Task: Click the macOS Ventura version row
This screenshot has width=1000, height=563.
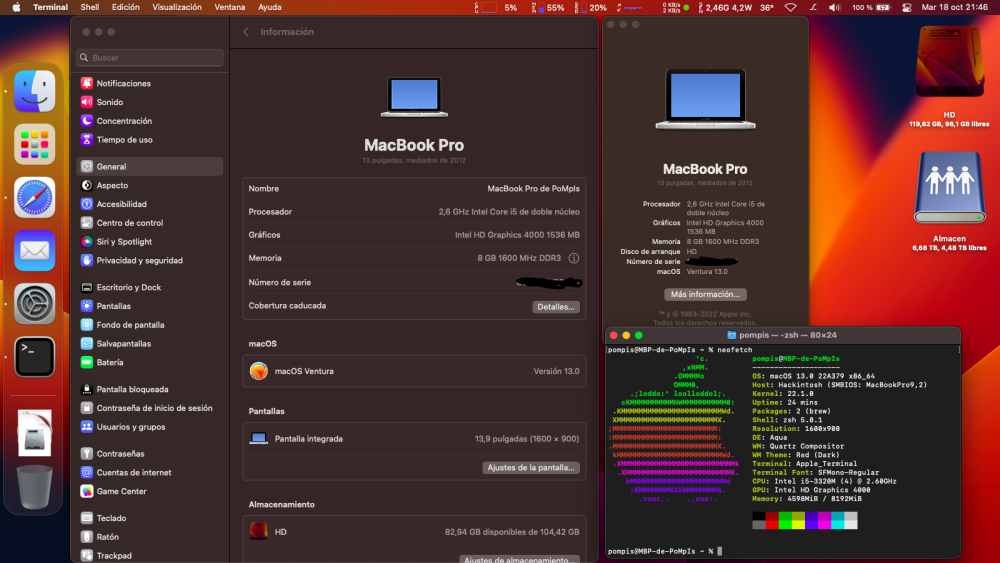Action: point(414,371)
